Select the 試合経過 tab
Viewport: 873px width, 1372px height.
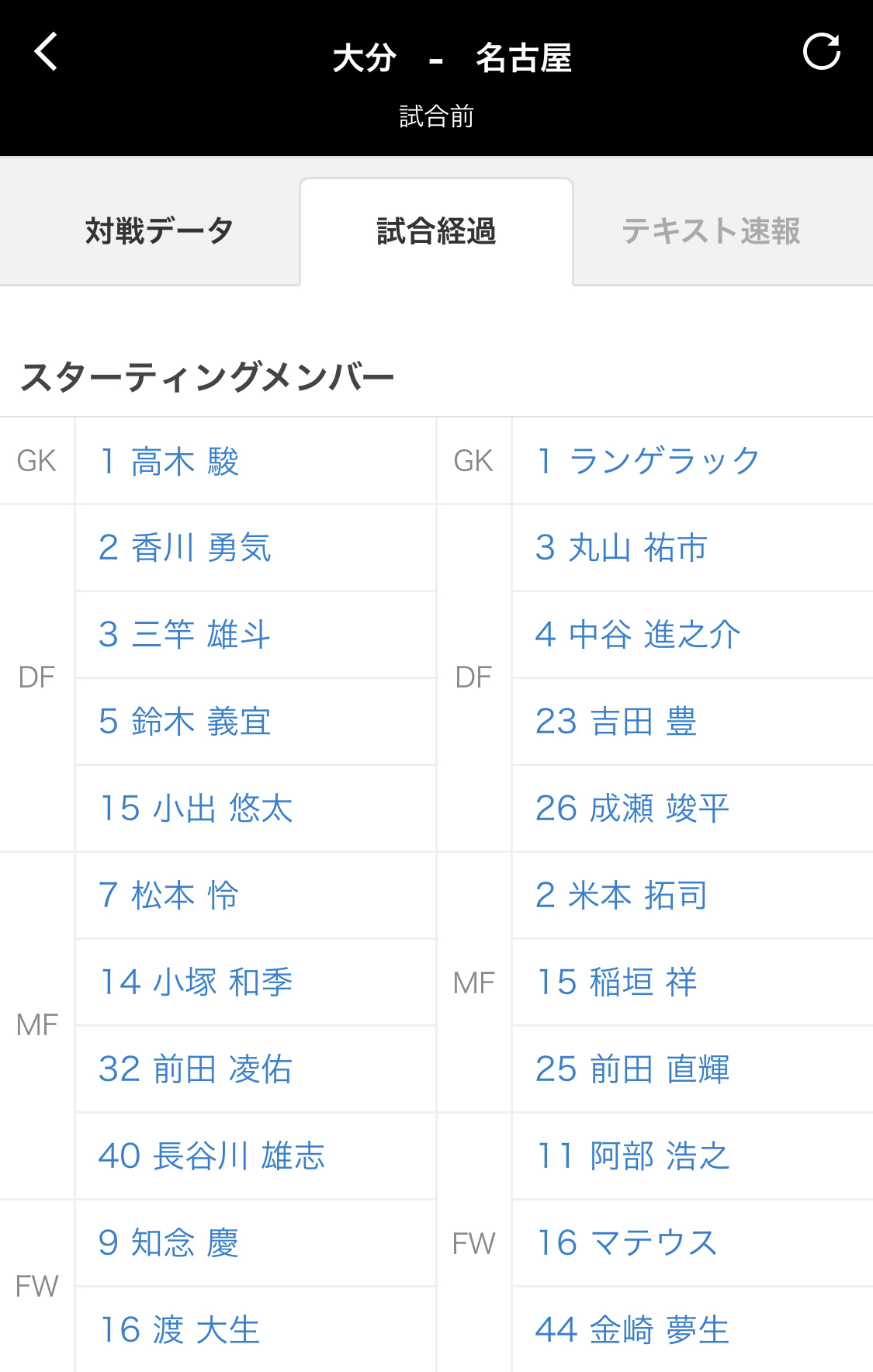(436, 231)
